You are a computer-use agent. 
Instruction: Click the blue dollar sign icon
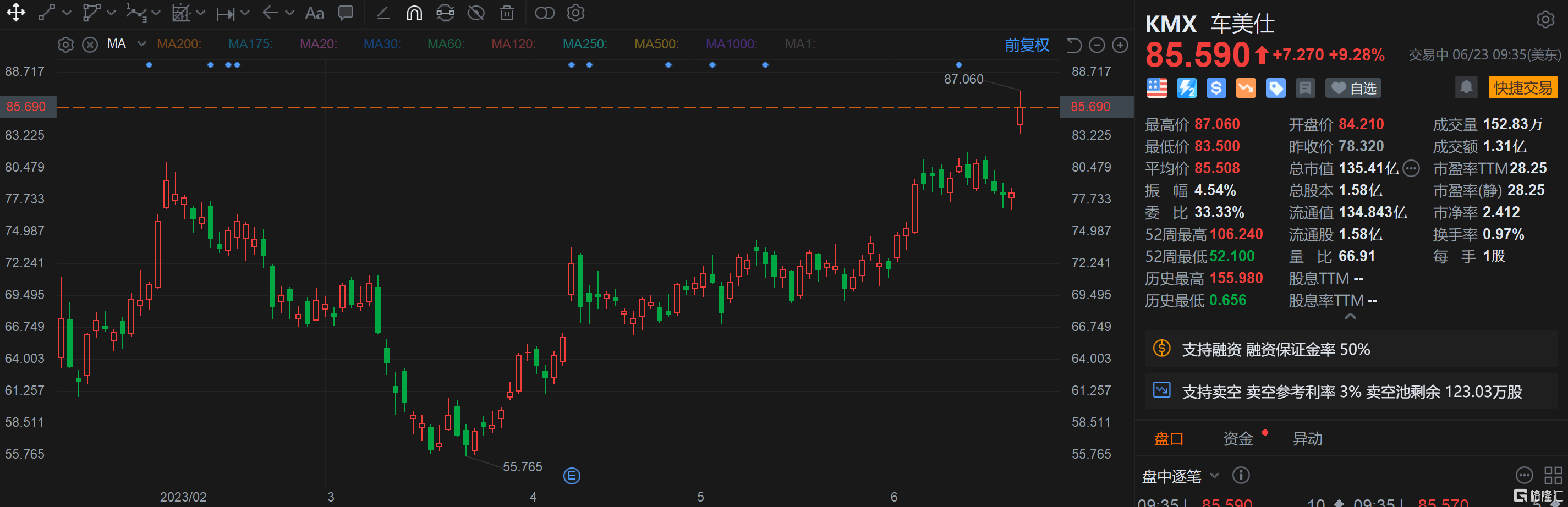(1216, 88)
